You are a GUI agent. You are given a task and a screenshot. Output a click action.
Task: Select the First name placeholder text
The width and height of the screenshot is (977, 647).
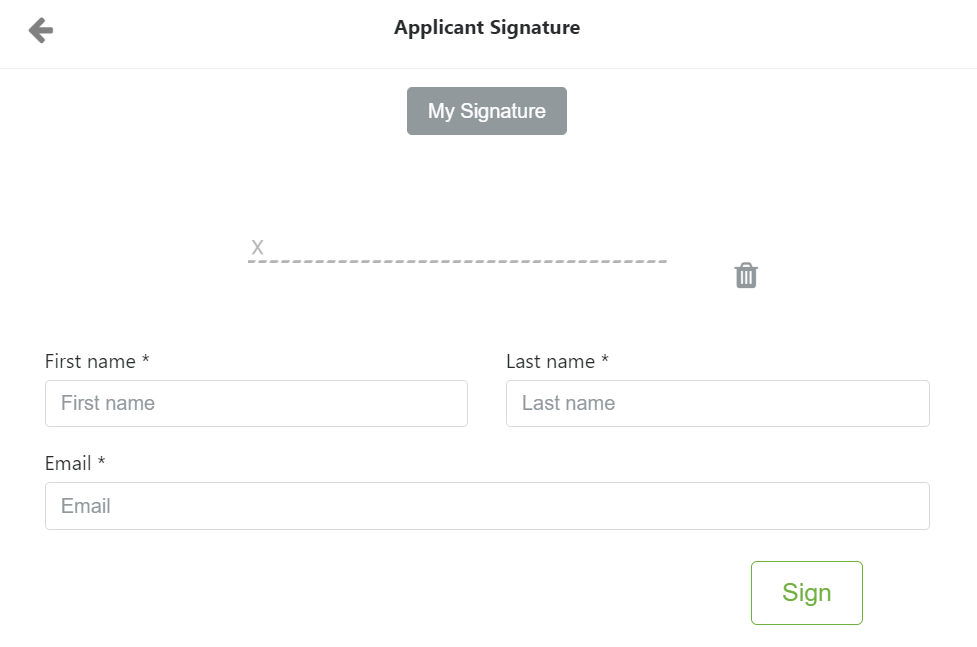(108, 403)
